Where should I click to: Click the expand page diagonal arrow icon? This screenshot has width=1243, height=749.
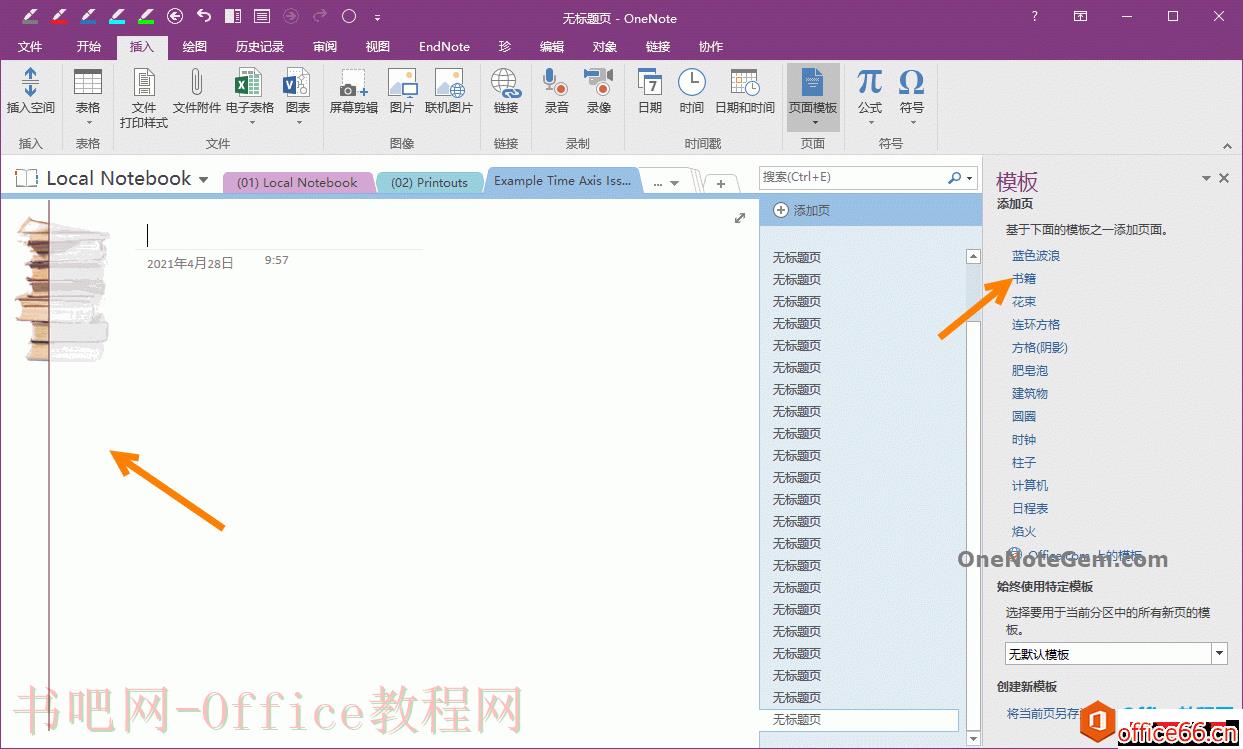740,218
